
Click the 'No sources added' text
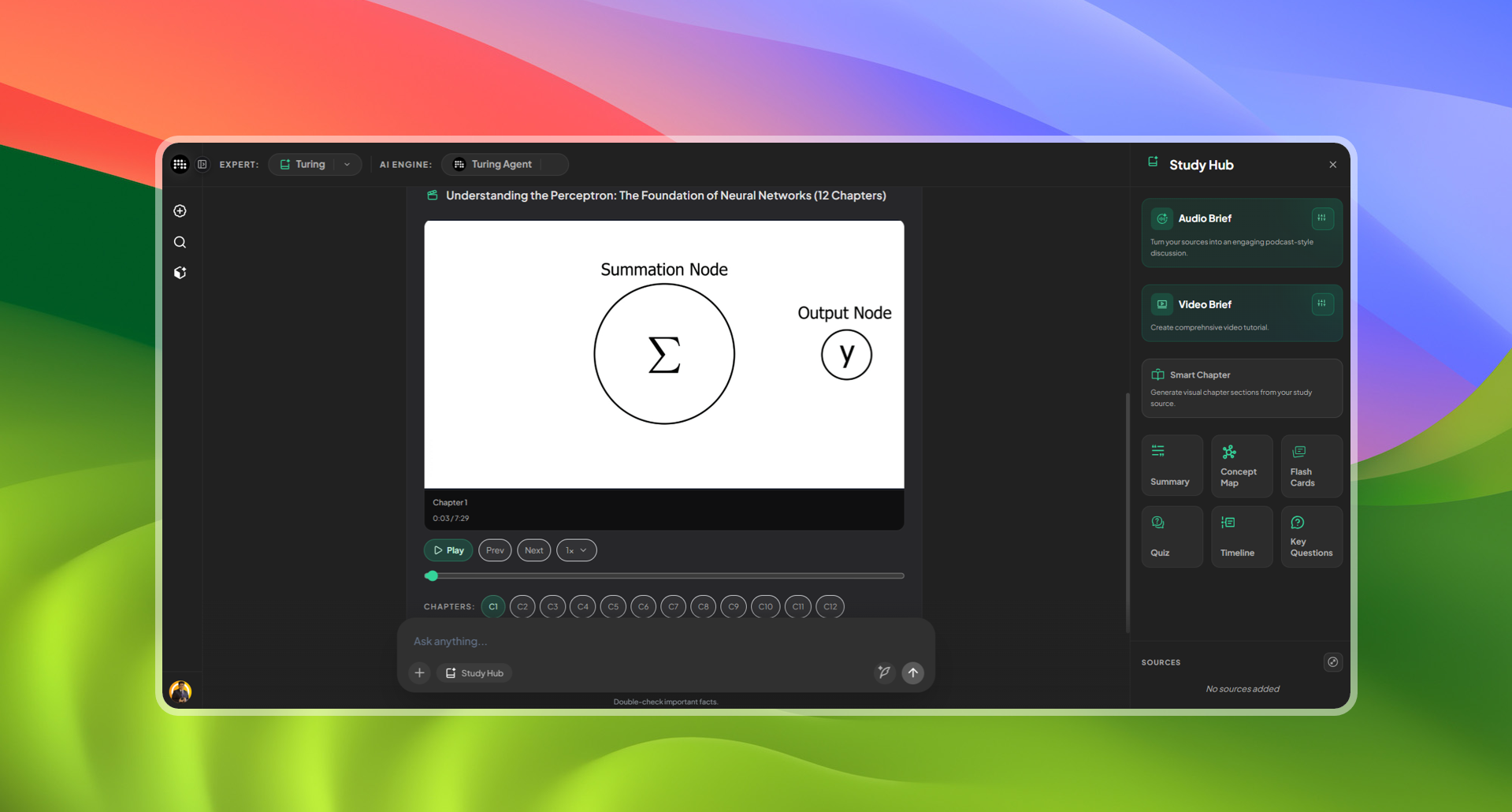click(x=1242, y=688)
